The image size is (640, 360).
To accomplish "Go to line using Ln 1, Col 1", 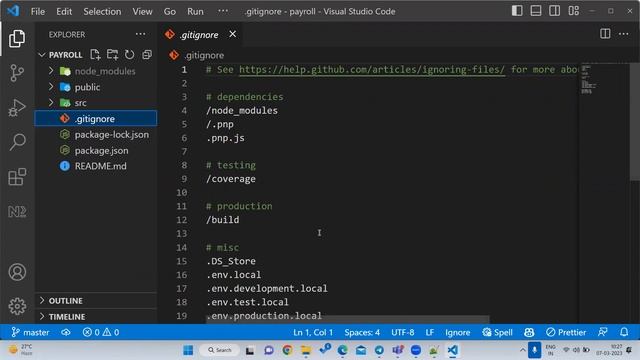I will (x=313, y=332).
